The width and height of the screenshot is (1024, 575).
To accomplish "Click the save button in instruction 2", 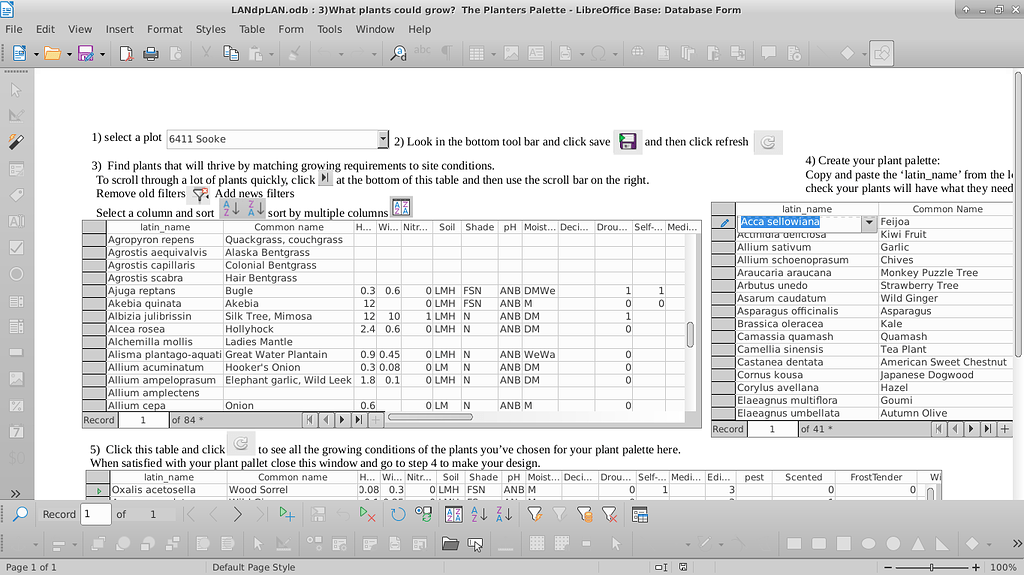I will (627, 142).
